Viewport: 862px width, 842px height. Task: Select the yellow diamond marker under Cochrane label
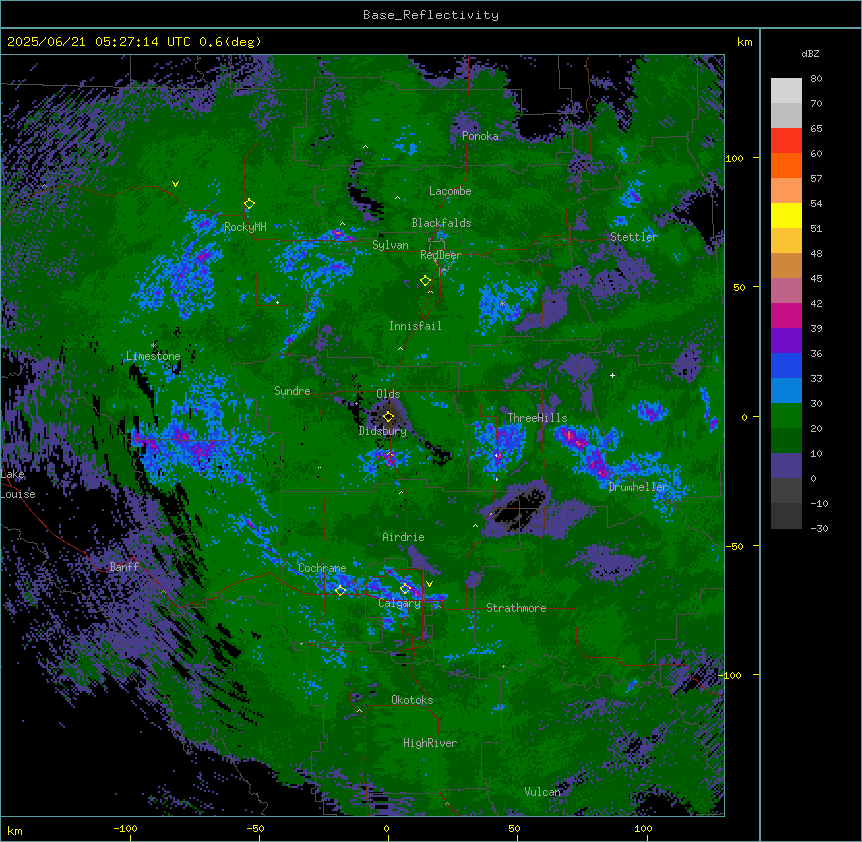tap(340, 590)
